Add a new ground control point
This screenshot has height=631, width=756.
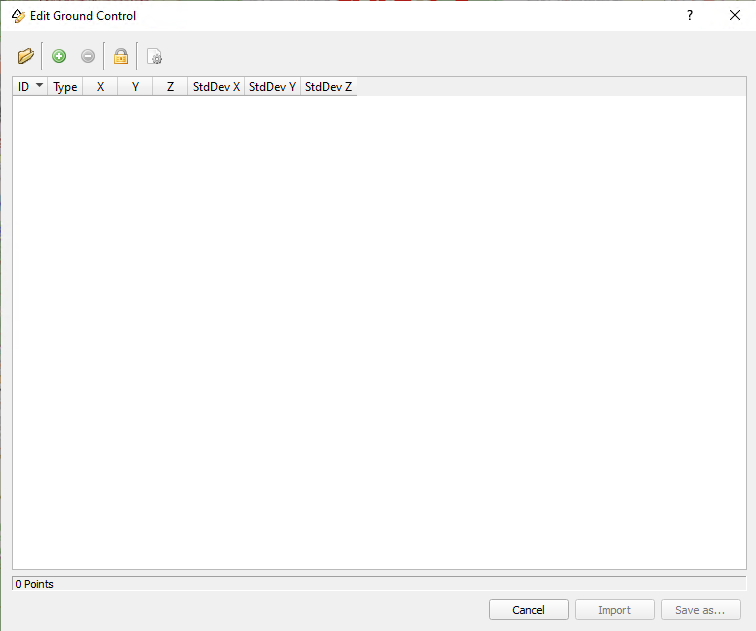(x=59, y=56)
